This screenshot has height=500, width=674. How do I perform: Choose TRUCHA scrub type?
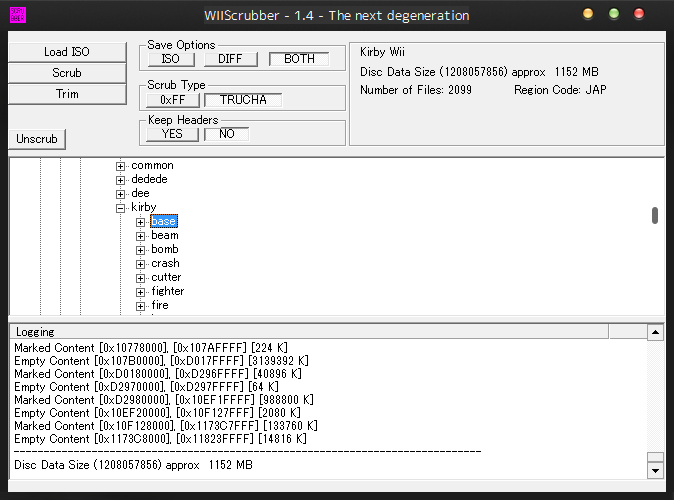coord(243,100)
